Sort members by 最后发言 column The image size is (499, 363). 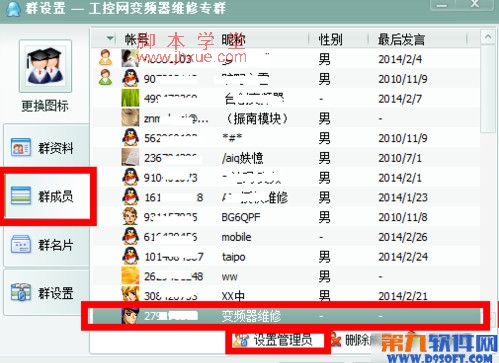click(x=401, y=40)
